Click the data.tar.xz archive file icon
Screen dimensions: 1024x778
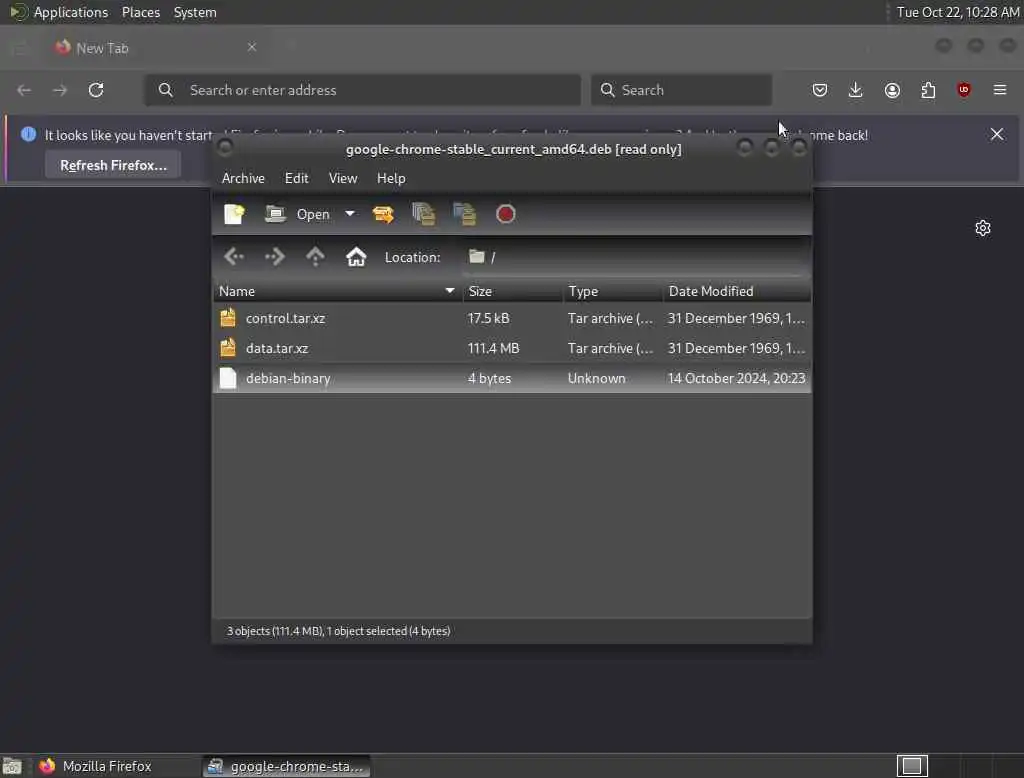(x=228, y=348)
